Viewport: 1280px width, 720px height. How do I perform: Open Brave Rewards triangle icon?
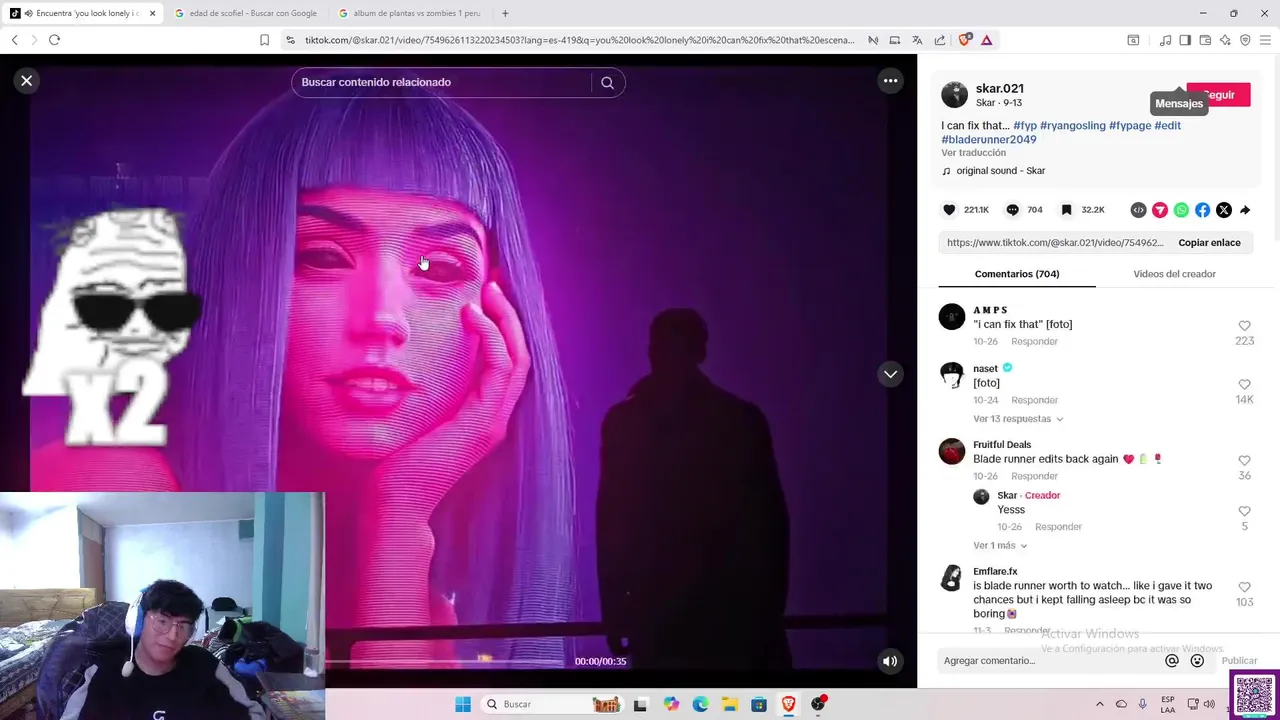[987, 40]
